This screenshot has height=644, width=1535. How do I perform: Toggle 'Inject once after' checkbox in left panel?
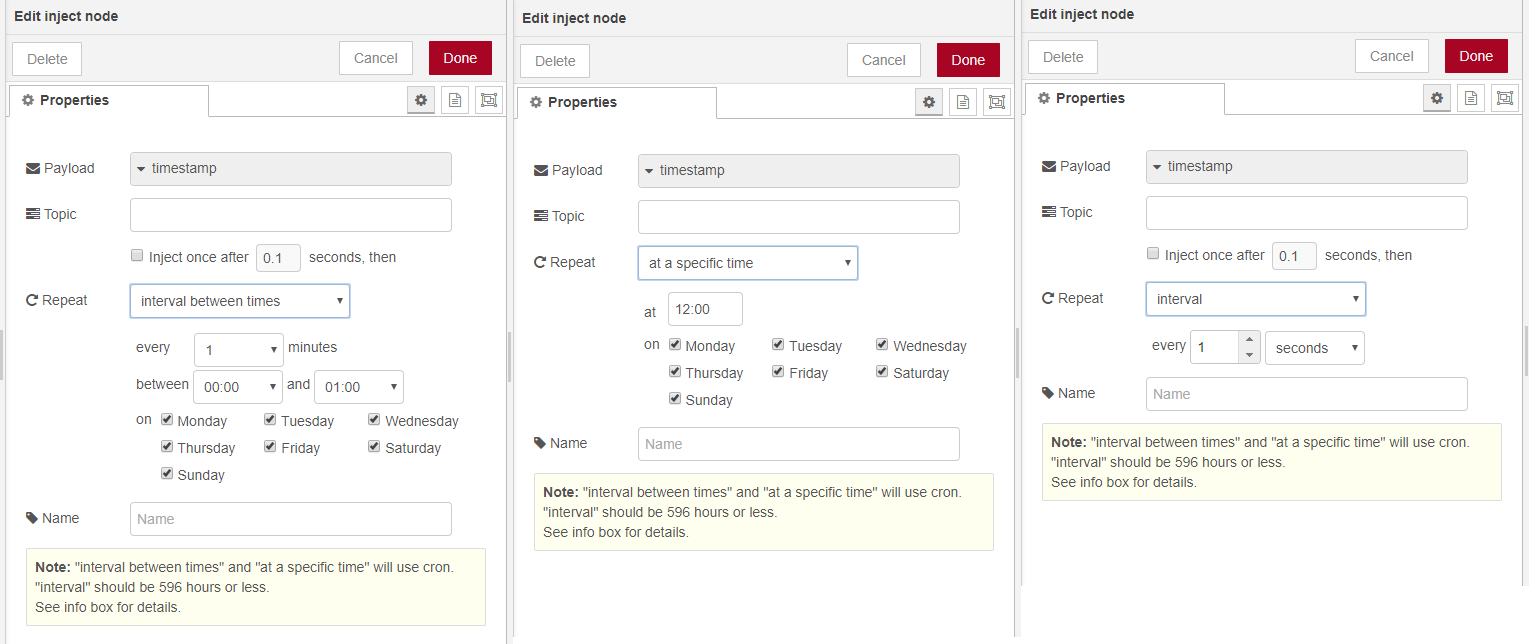tap(138, 256)
